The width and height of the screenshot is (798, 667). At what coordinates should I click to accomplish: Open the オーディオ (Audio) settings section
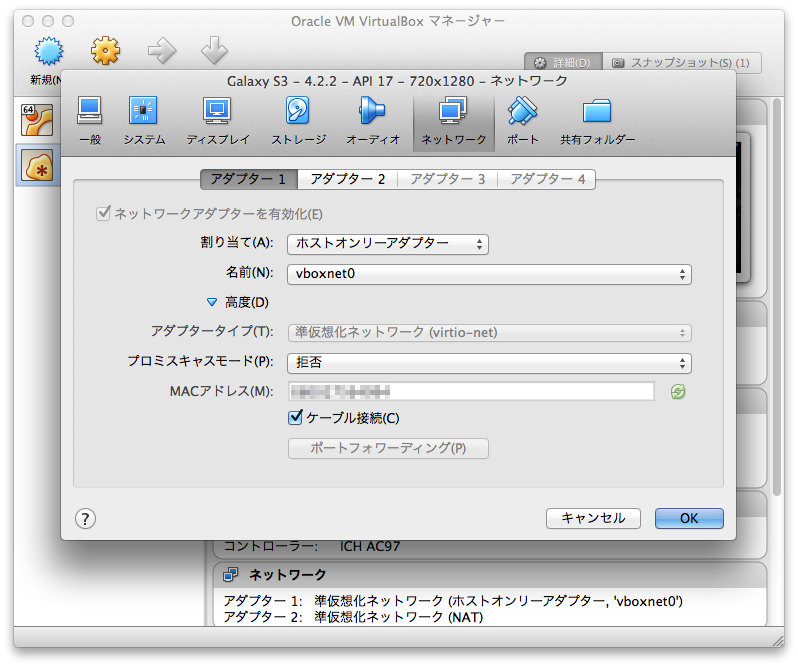(x=373, y=121)
